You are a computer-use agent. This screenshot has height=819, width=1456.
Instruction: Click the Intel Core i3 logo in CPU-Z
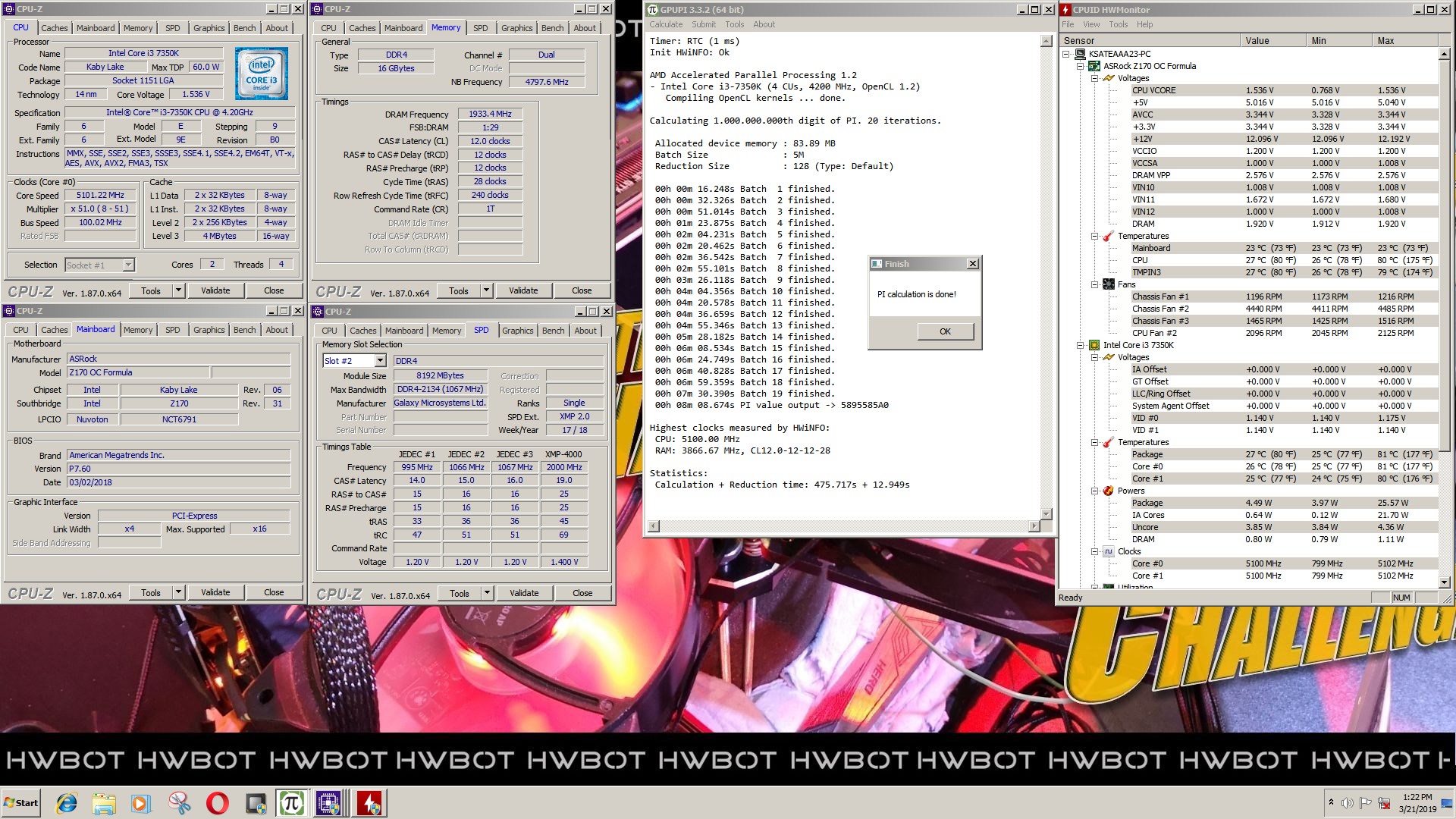(261, 74)
